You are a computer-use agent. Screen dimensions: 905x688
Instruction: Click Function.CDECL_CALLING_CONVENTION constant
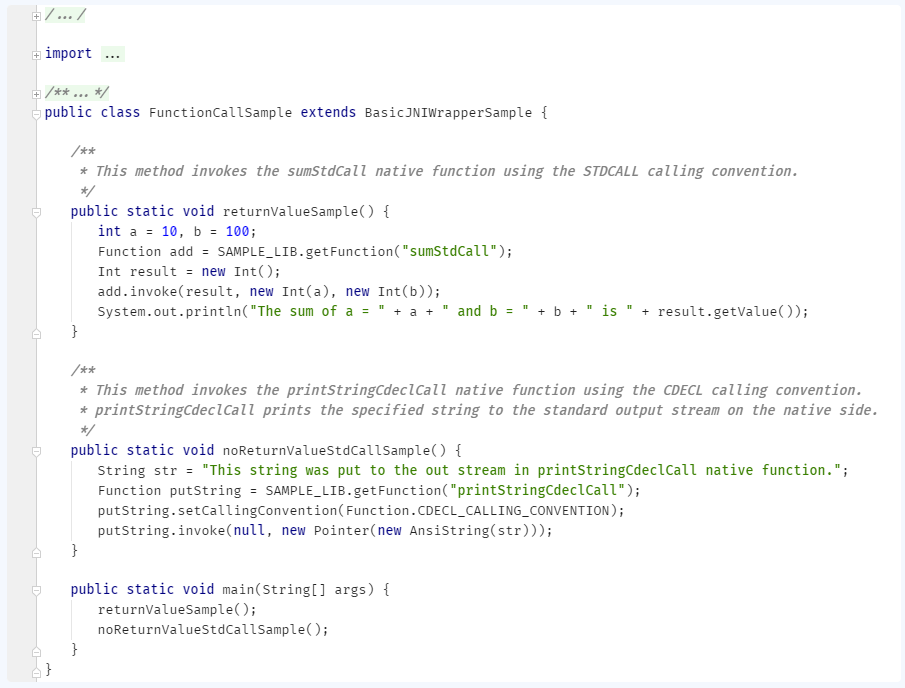point(477,511)
